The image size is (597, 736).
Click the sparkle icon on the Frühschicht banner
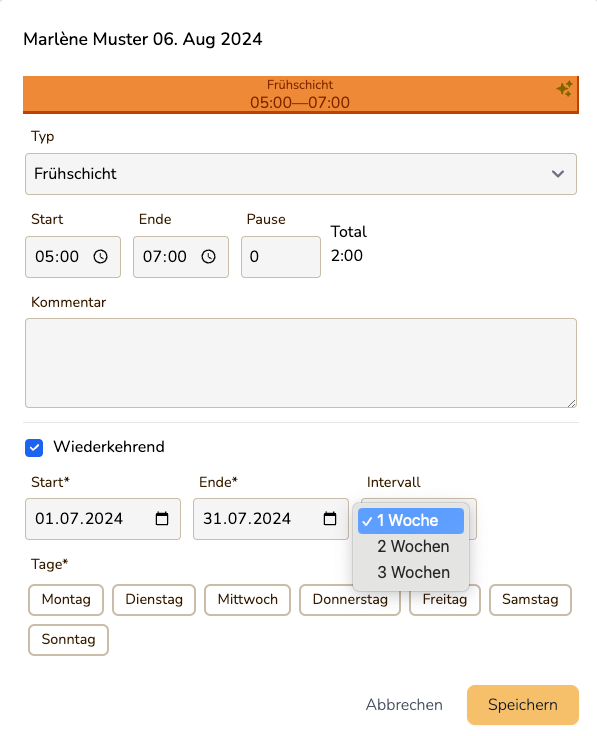click(x=565, y=88)
